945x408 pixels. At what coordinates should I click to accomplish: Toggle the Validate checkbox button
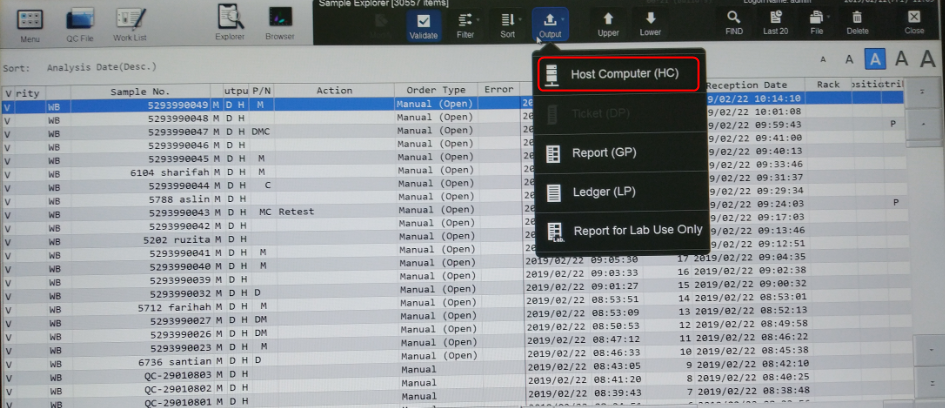tap(424, 24)
